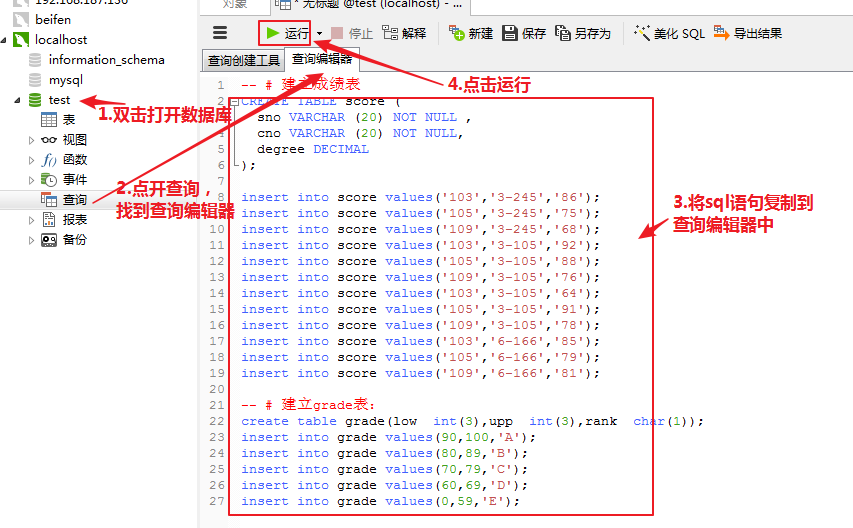Save the query with 保存

click(x=524, y=33)
